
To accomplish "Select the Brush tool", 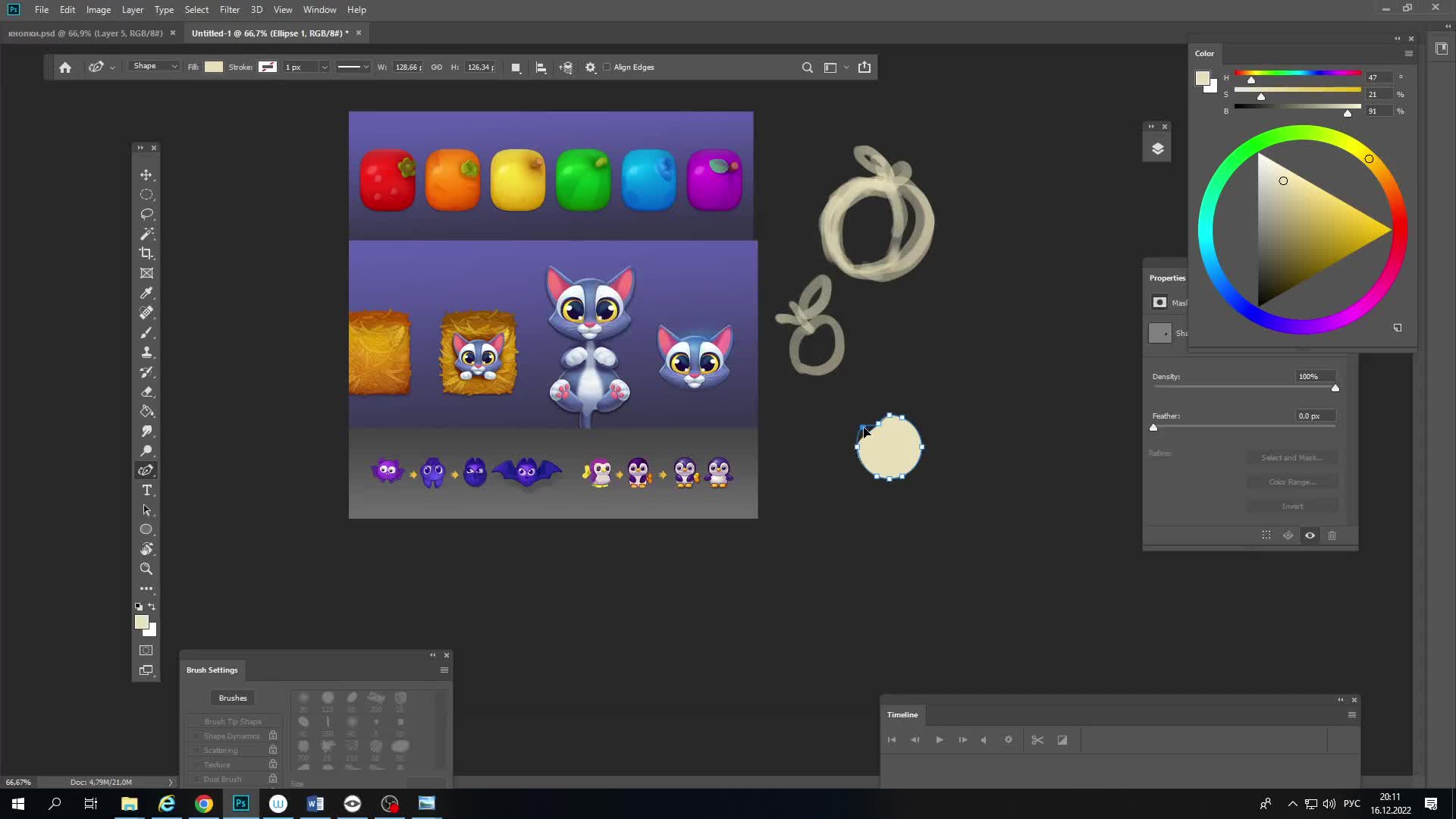I will pos(146,332).
